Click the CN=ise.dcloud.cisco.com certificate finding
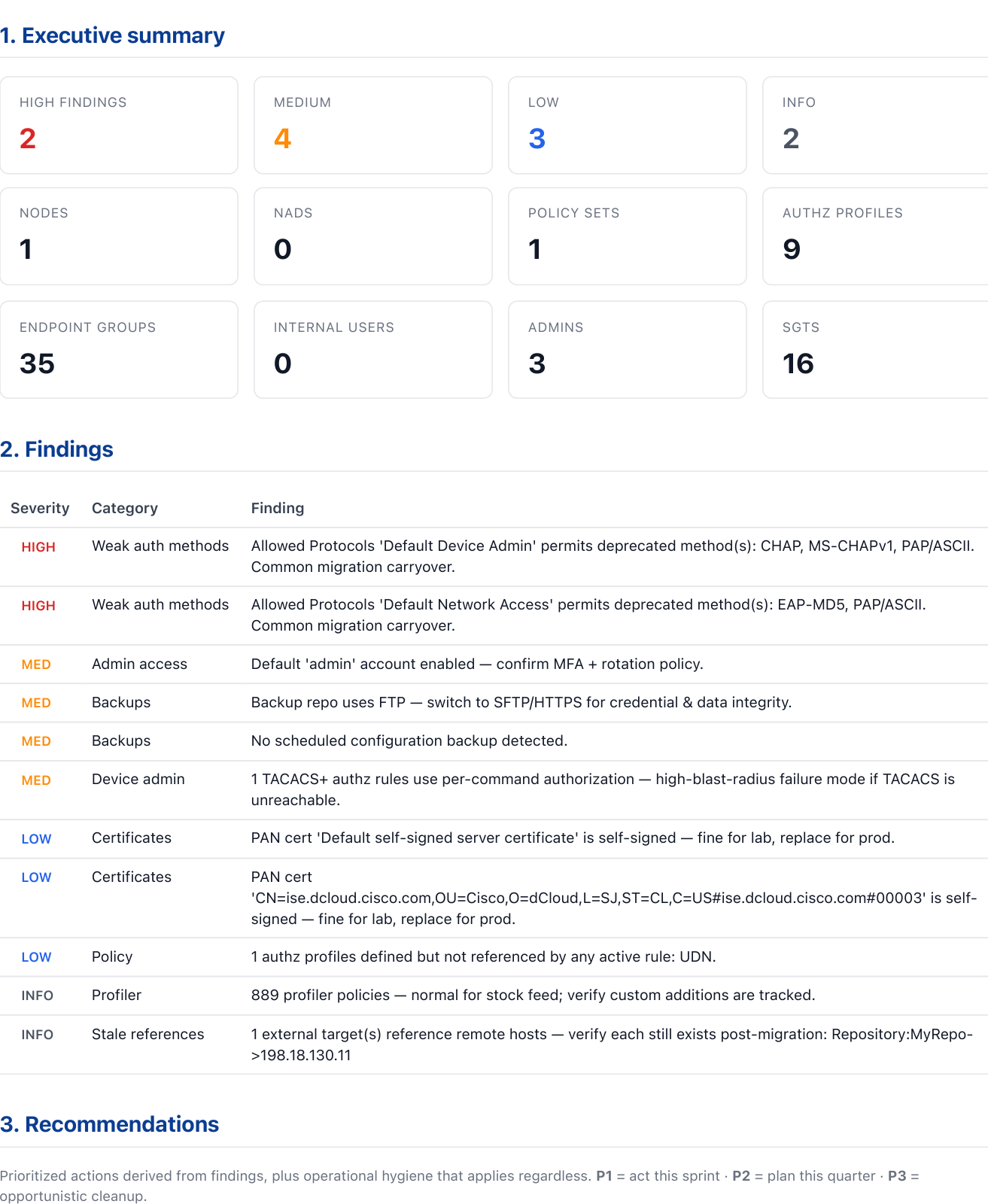Image resolution: width=988 pixels, height=1204 pixels. pyautogui.click(x=614, y=898)
